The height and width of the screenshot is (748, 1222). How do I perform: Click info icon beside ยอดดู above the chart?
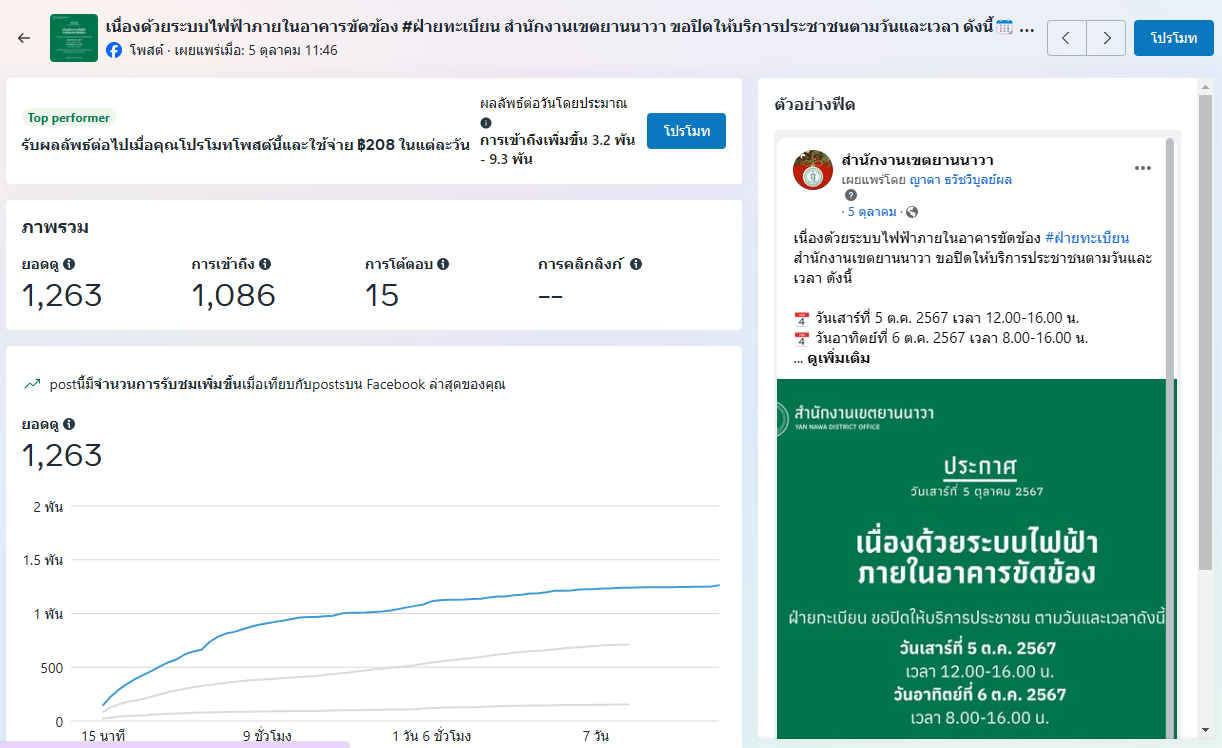click(x=69, y=424)
